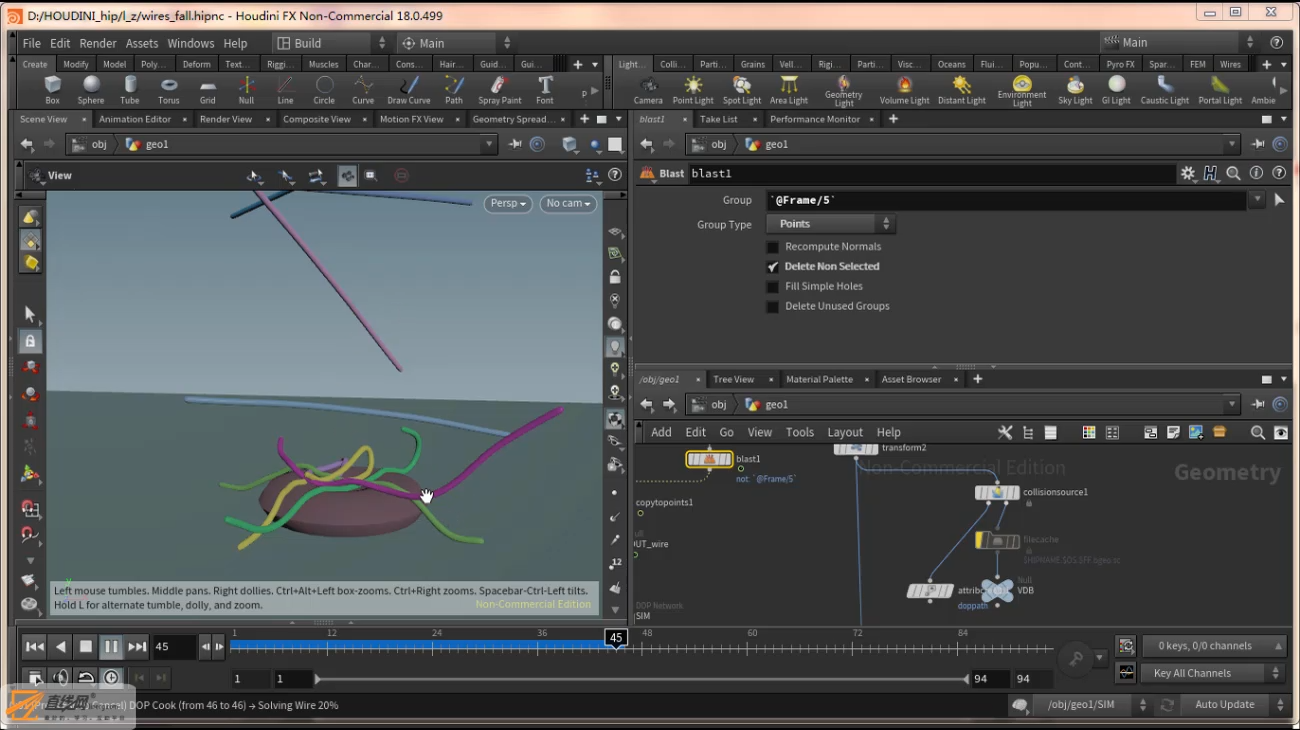The image size is (1300, 730).
Task: Open the Persp viewport dropdown
Action: [x=508, y=203]
